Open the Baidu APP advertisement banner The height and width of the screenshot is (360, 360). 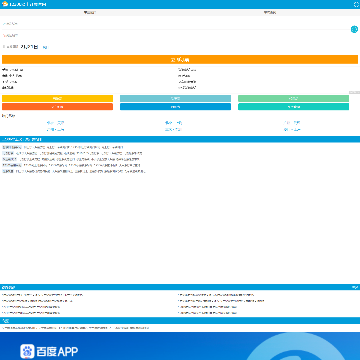(180, 346)
